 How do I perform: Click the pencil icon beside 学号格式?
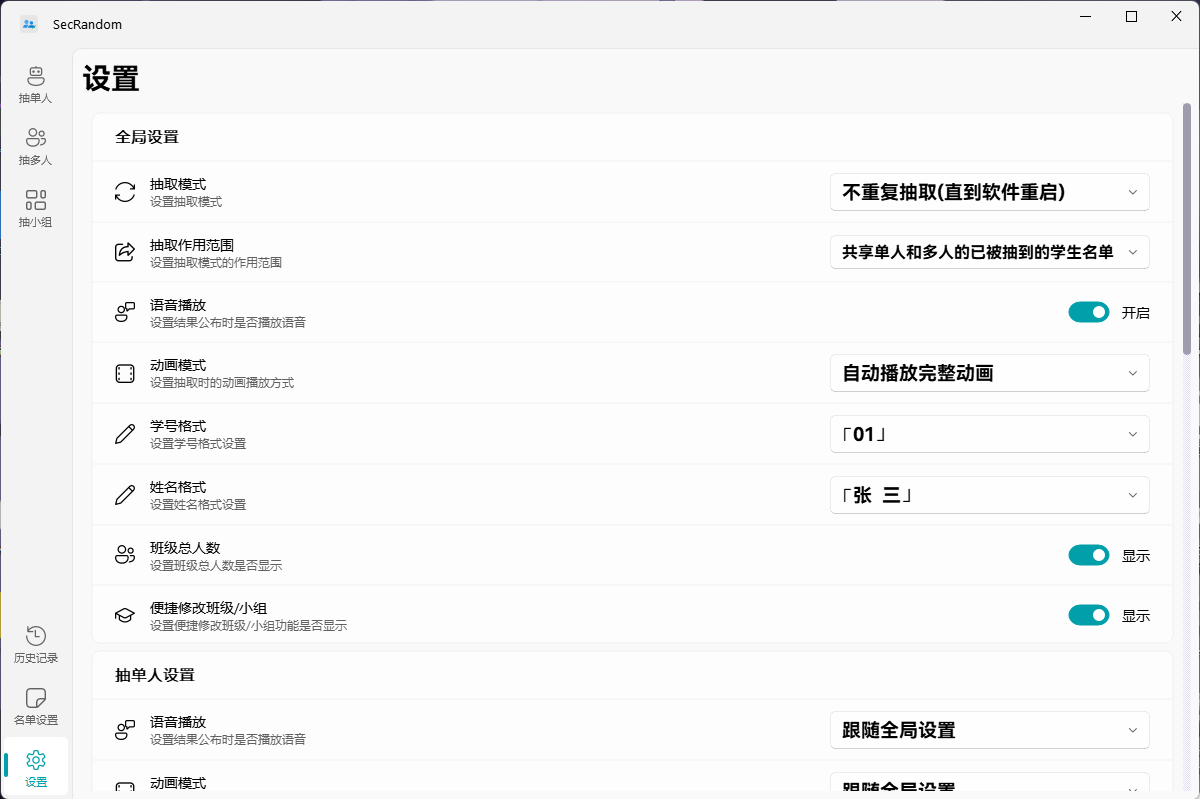pos(125,434)
